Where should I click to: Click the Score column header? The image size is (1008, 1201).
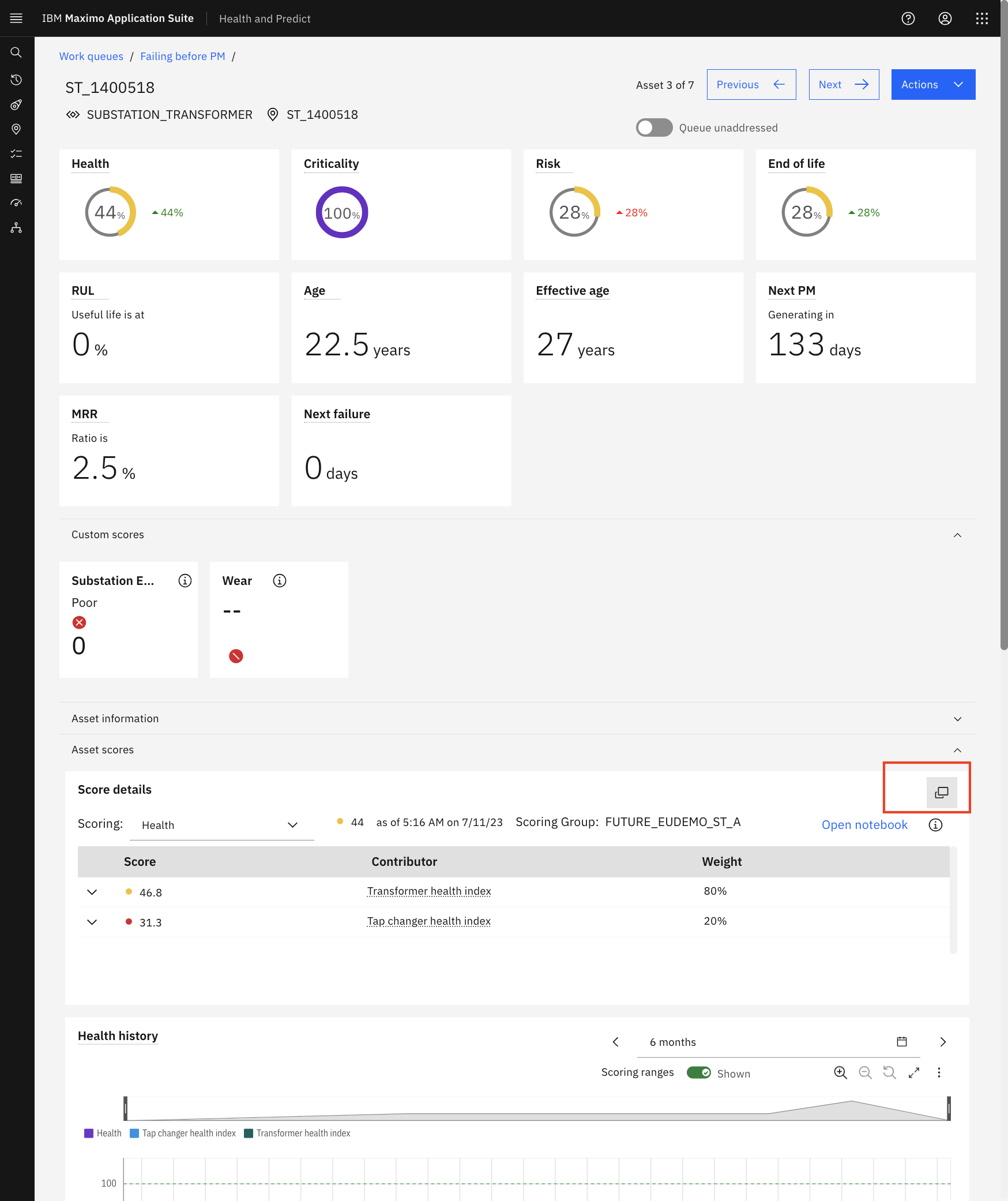pyautogui.click(x=140, y=862)
